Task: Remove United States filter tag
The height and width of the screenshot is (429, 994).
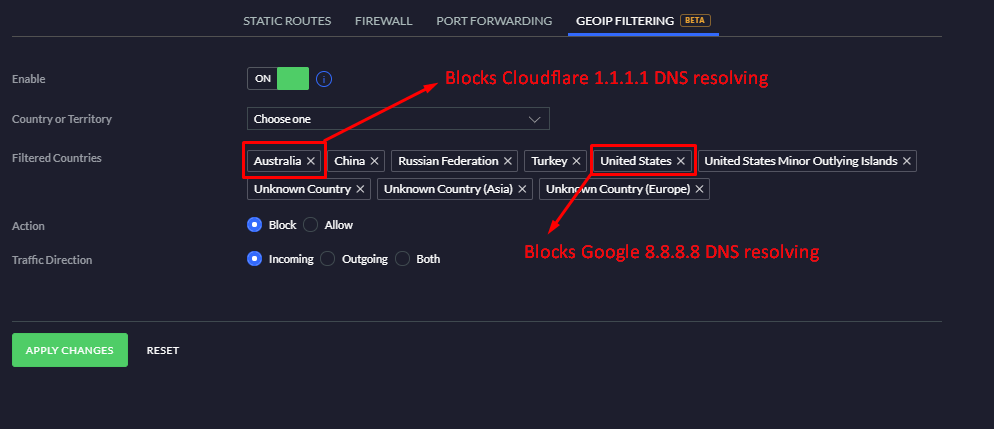Action: coord(681,161)
